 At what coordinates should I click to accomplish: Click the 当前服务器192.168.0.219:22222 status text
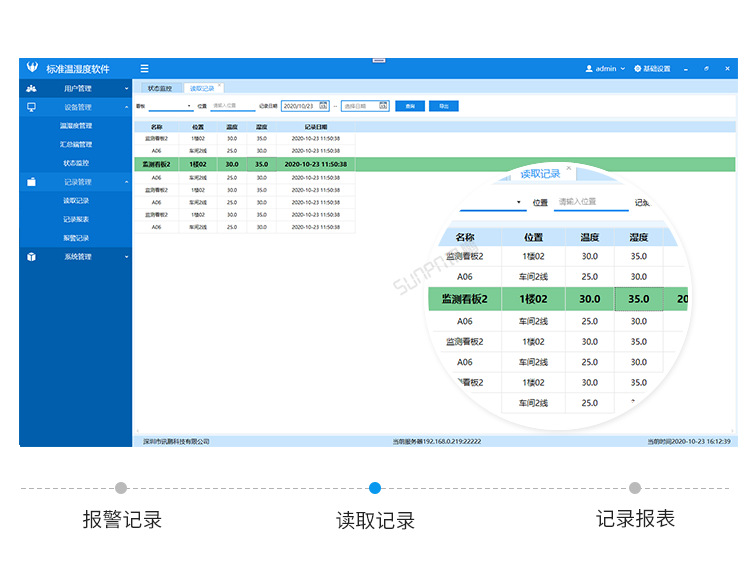pyautogui.click(x=437, y=442)
